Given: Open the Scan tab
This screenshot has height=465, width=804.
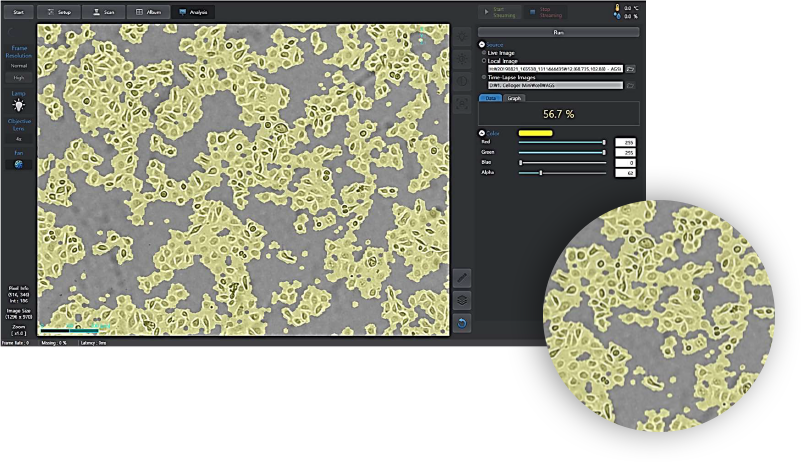Looking at the screenshot, I should 104,12.
